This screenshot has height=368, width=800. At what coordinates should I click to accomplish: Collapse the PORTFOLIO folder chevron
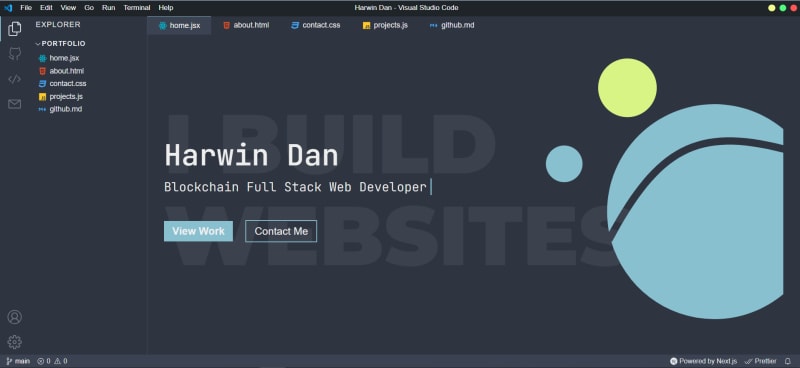pos(38,44)
